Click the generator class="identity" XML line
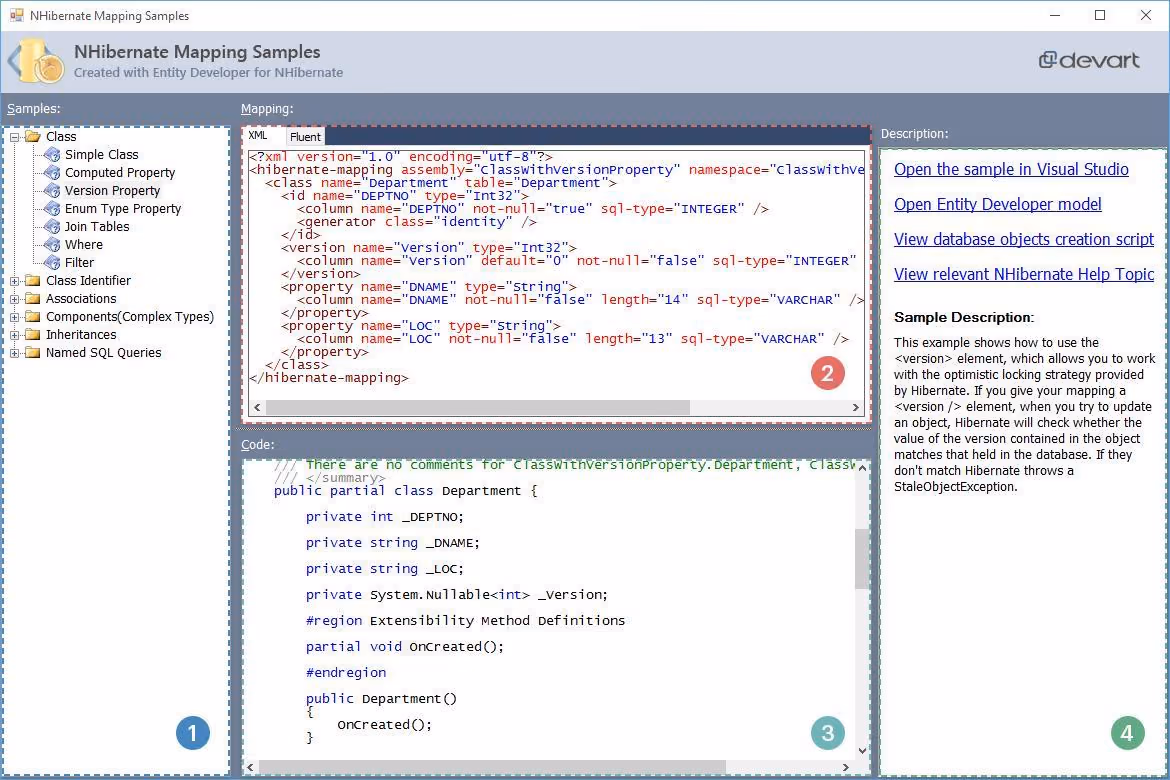This screenshot has height=780, width=1170. click(416, 222)
